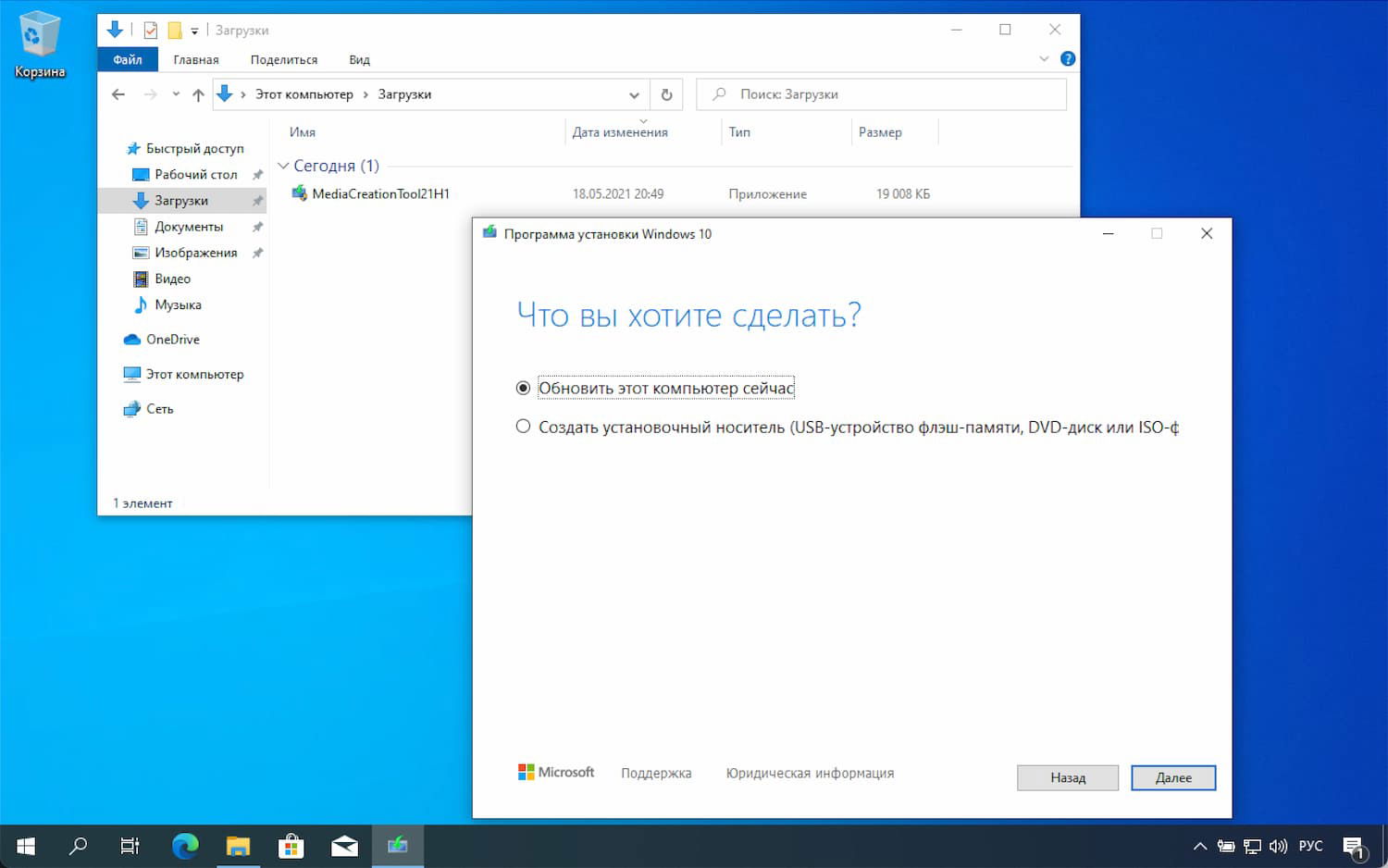The width and height of the screenshot is (1388, 868).
Task: Click inside the 'Поиск: Загрузки' search field
Action: click(879, 93)
